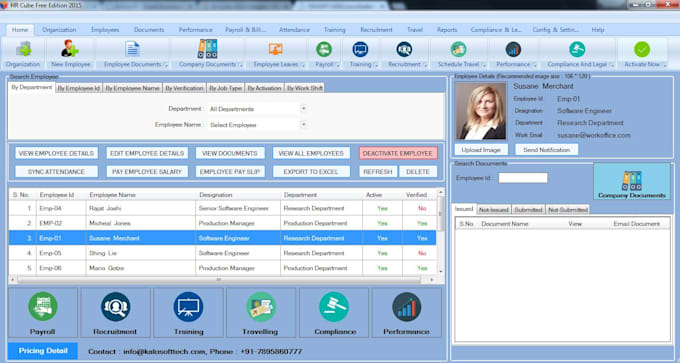Click the Employee Id search field

coord(523,178)
